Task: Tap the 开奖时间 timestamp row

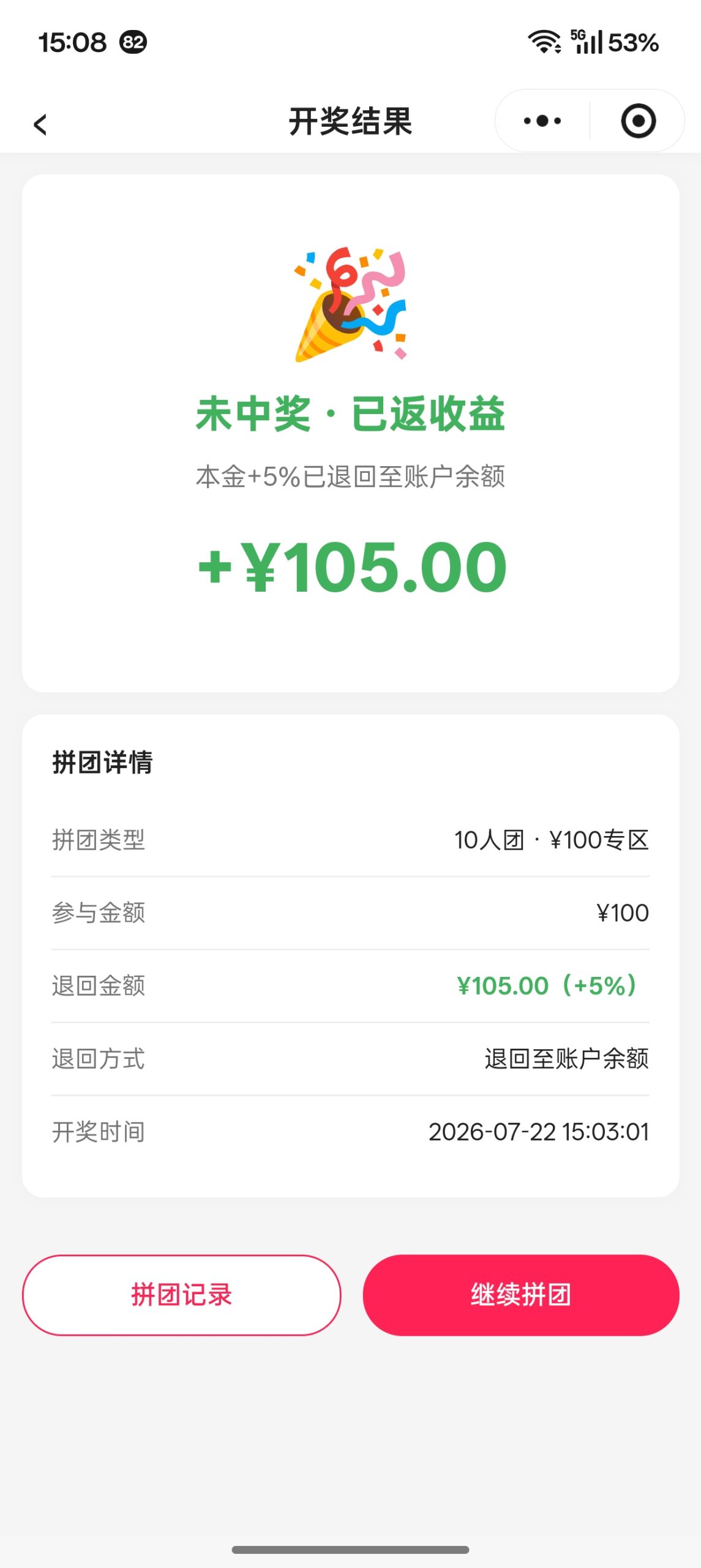Action: pos(351,1131)
